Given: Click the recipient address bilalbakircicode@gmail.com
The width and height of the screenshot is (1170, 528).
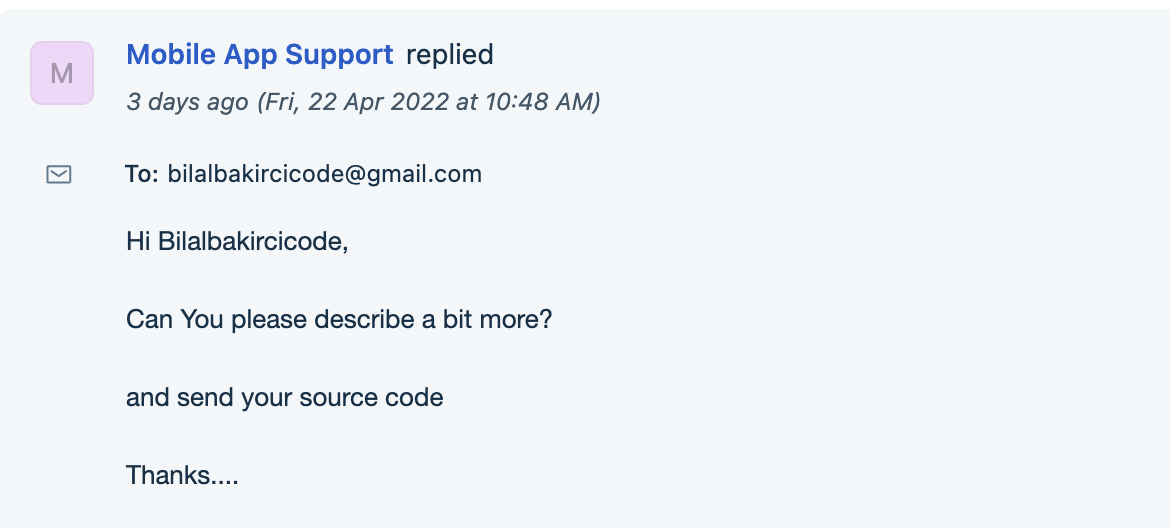Looking at the screenshot, I should pos(325,174).
